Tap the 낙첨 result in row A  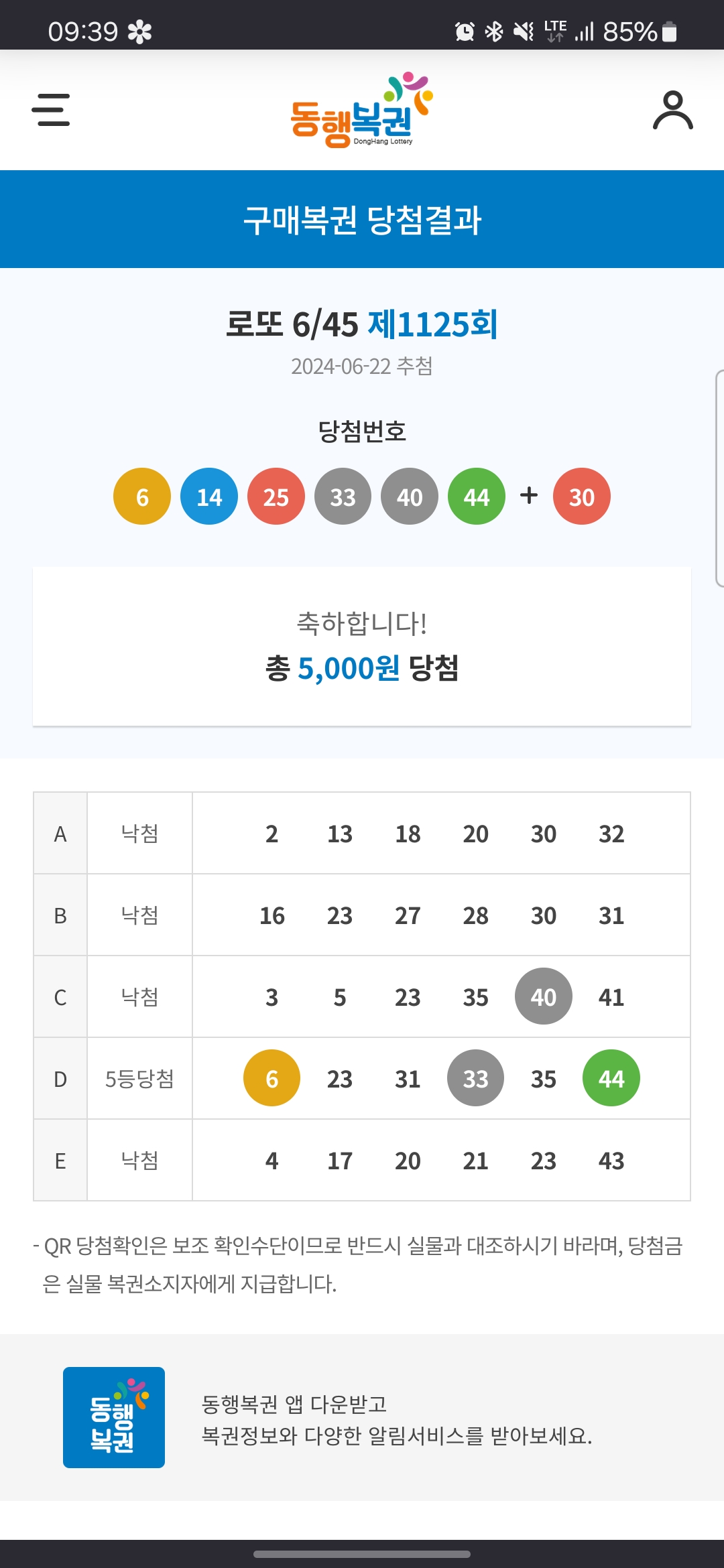139,834
